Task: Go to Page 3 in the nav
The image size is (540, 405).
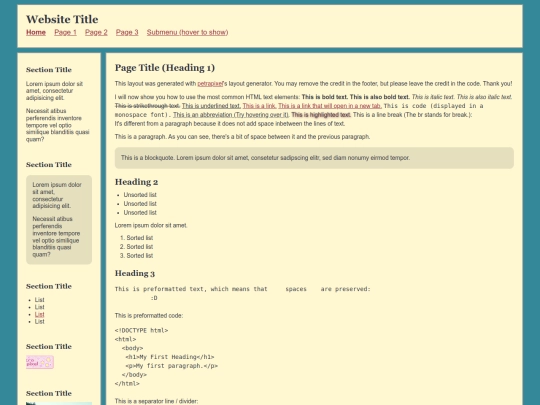Action: pos(127,32)
